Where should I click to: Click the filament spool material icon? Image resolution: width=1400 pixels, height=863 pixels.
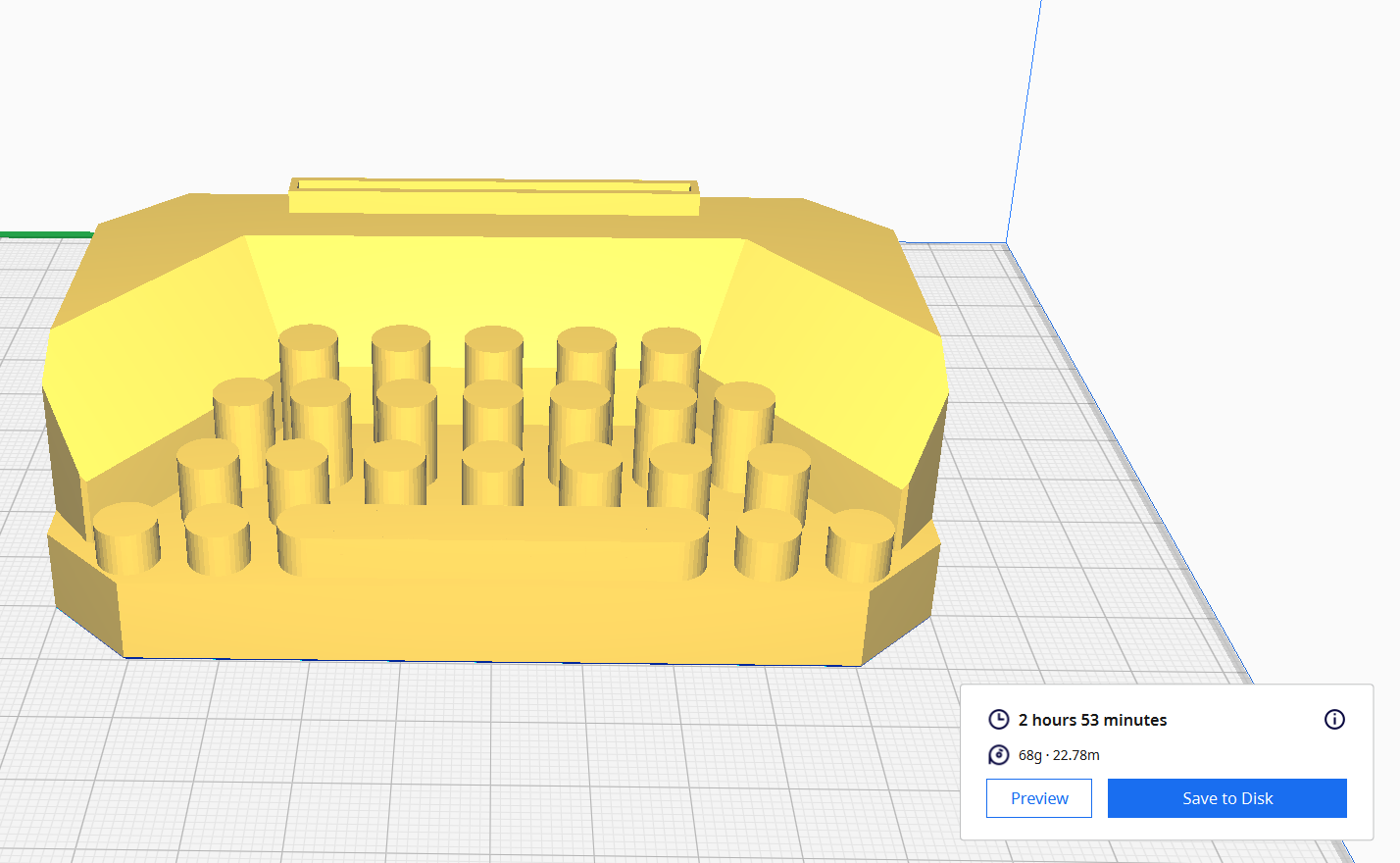pyautogui.click(x=998, y=755)
